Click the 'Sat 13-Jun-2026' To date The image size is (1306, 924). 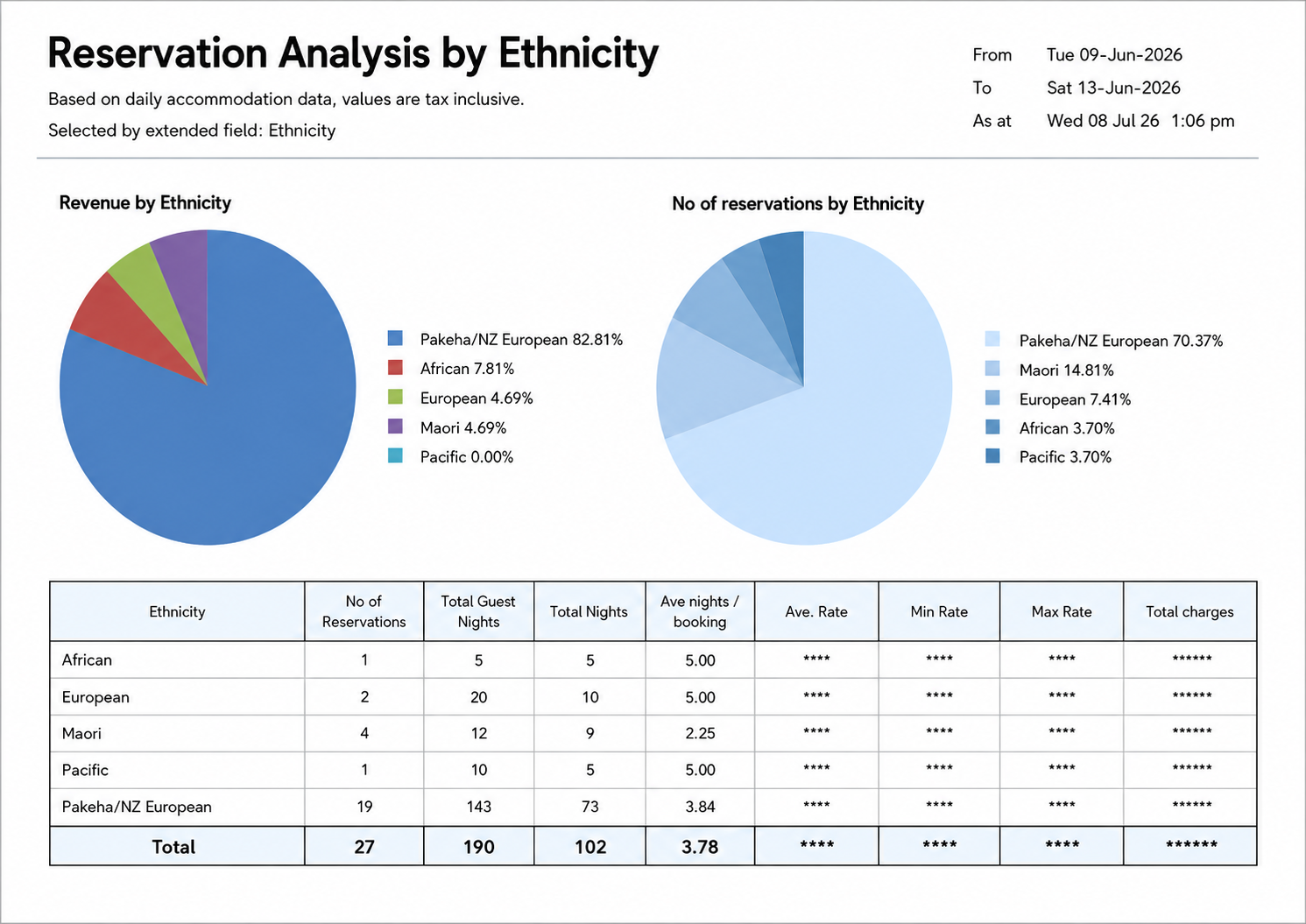coord(1113,88)
